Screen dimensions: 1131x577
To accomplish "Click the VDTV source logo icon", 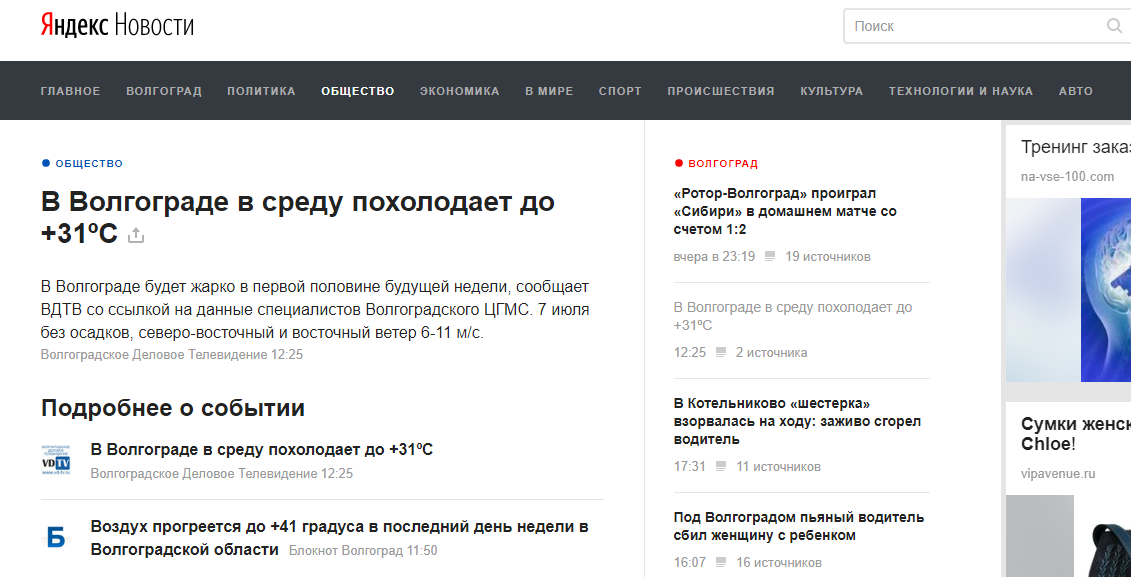I will [56, 460].
